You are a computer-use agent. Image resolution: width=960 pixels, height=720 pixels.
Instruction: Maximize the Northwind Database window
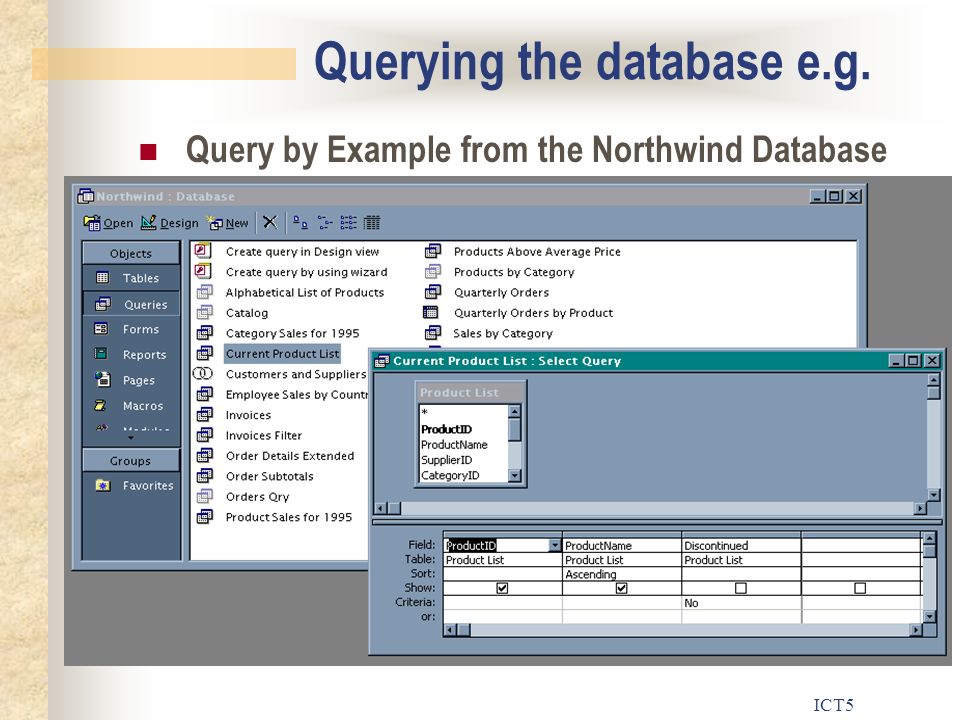click(x=834, y=196)
